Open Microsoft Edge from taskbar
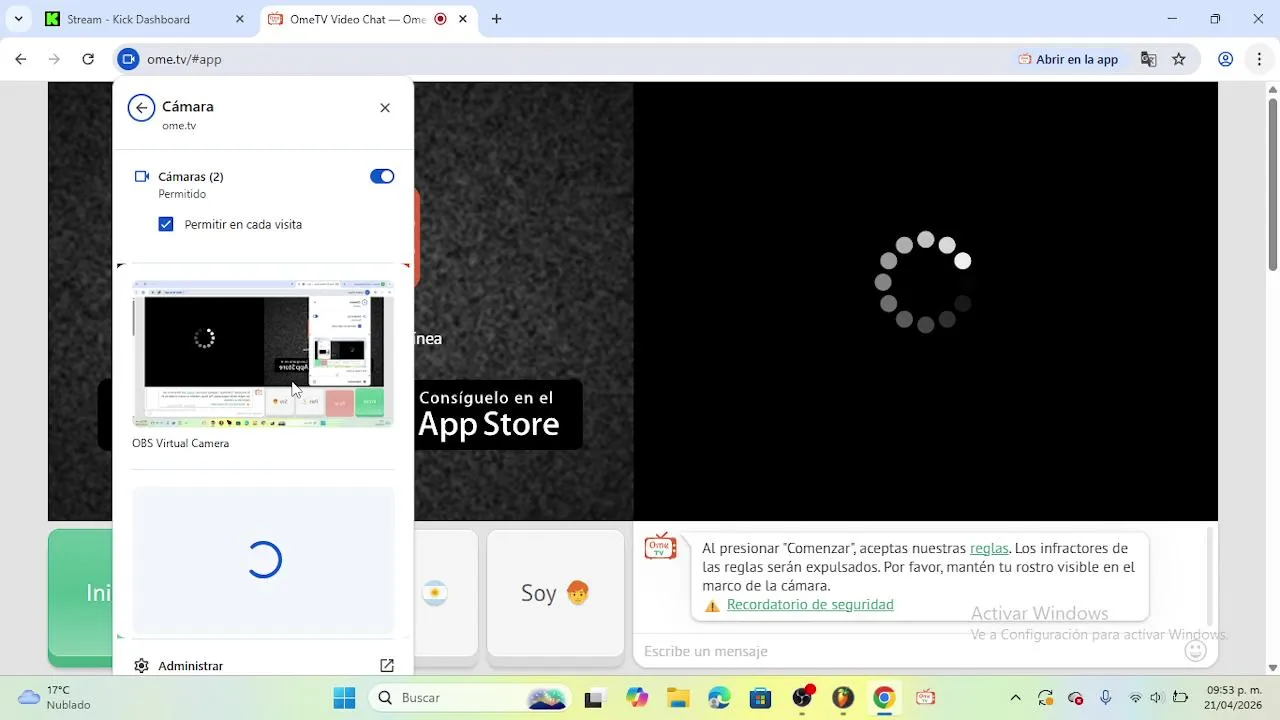The image size is (1280, 720). click(x=719, y=698)
